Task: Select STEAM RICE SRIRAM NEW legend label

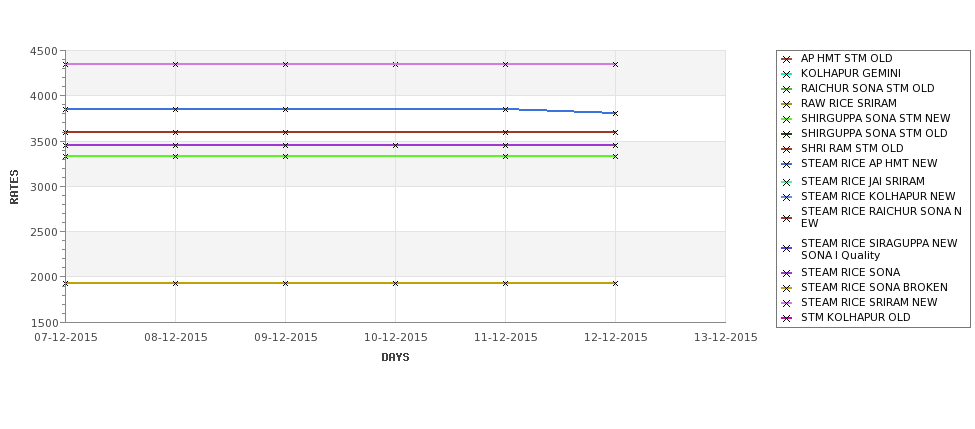Action: [869, 302]
